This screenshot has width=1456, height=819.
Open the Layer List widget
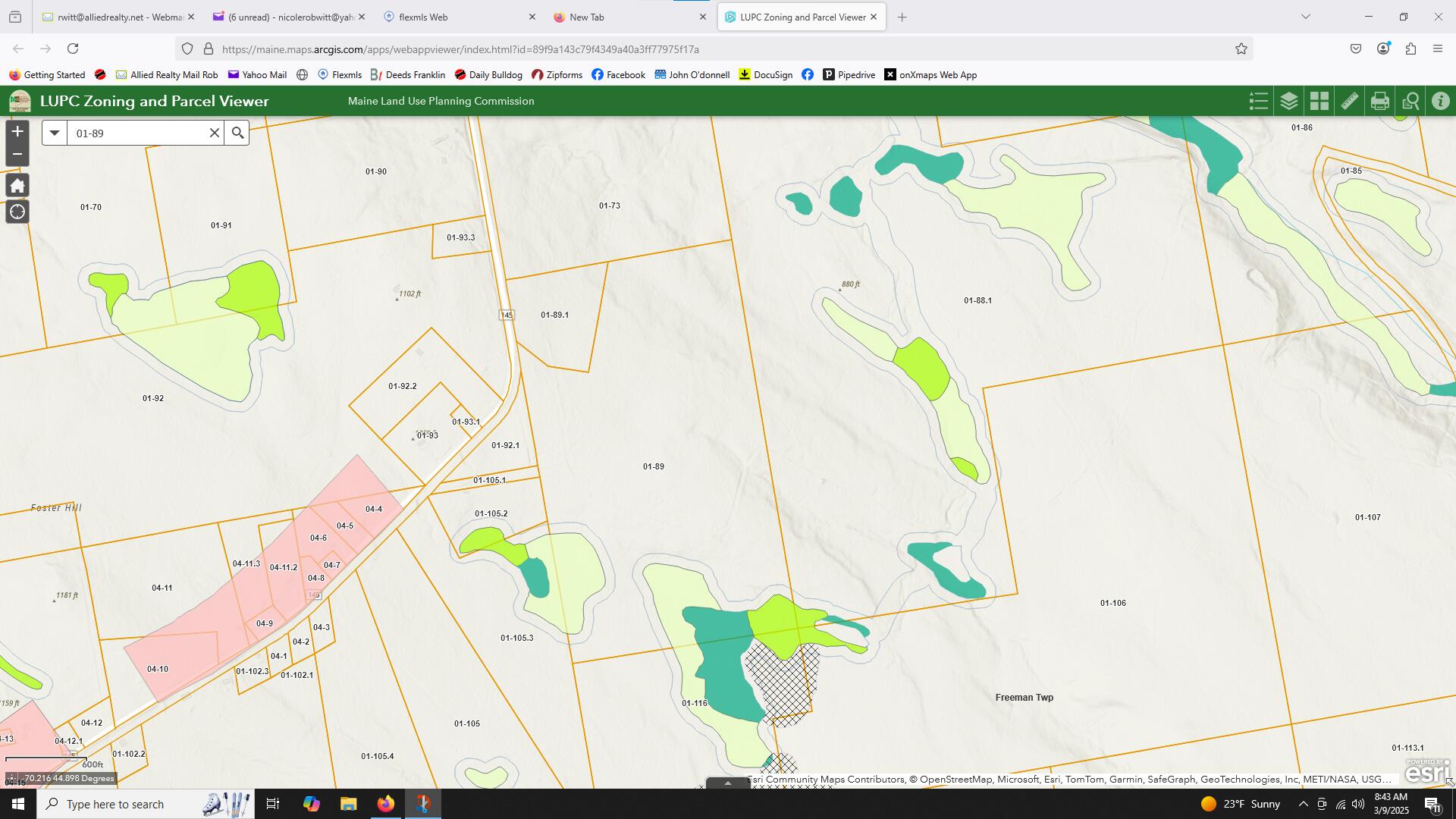(x=1289, y=101)
